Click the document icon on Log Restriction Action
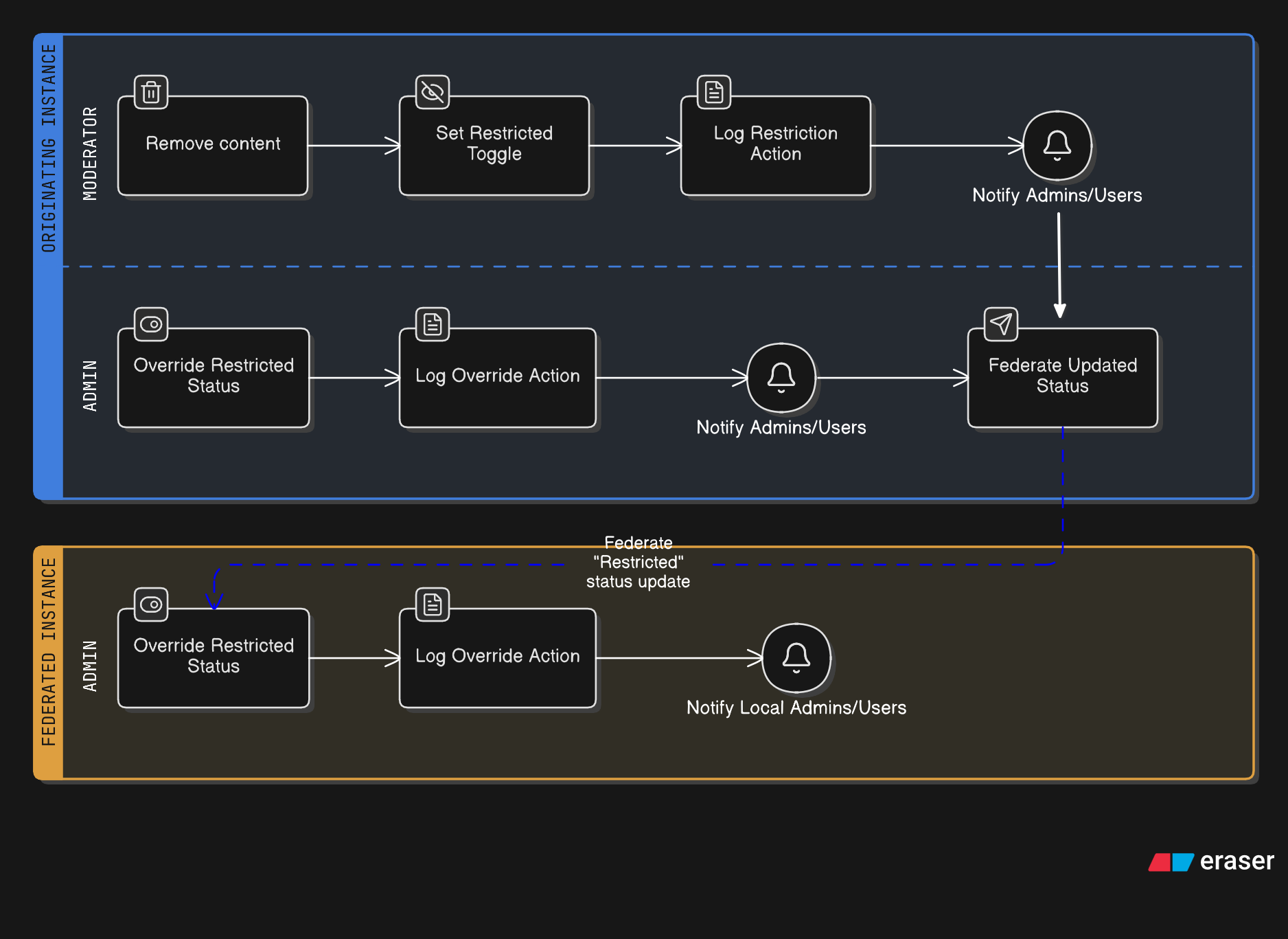This screenshot has height=939, width=1288. [x=714, y=92]
